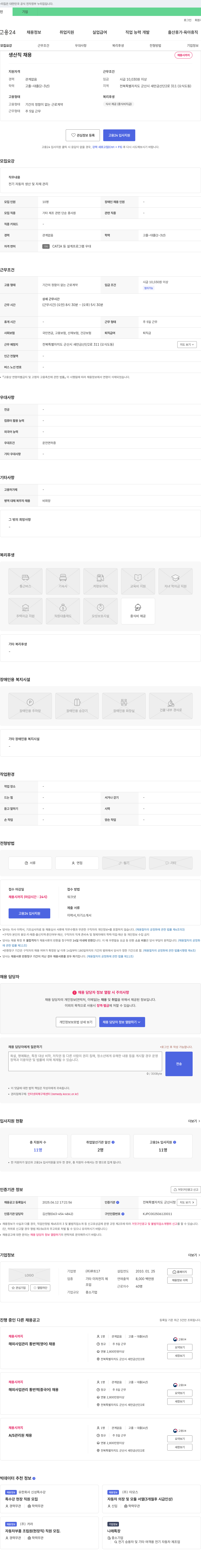This screenshot has width=201, height=1568.
Task: Toggle the 관심기업 star button
Action: 19,1288
